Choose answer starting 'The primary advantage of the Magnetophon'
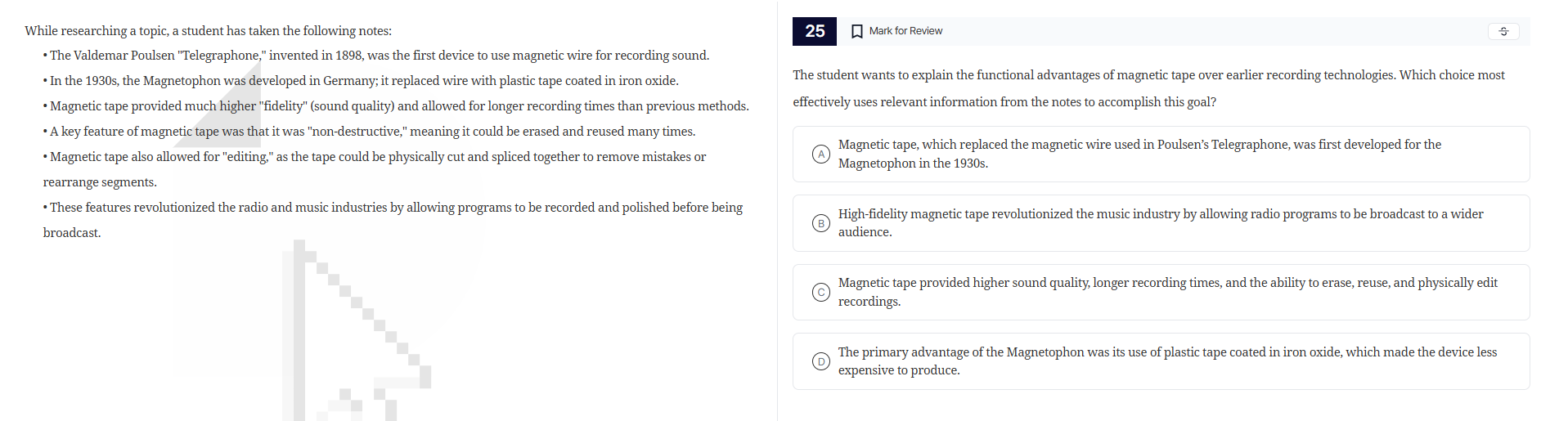This screenshot has height=421, width=1568. (1167, 361)
